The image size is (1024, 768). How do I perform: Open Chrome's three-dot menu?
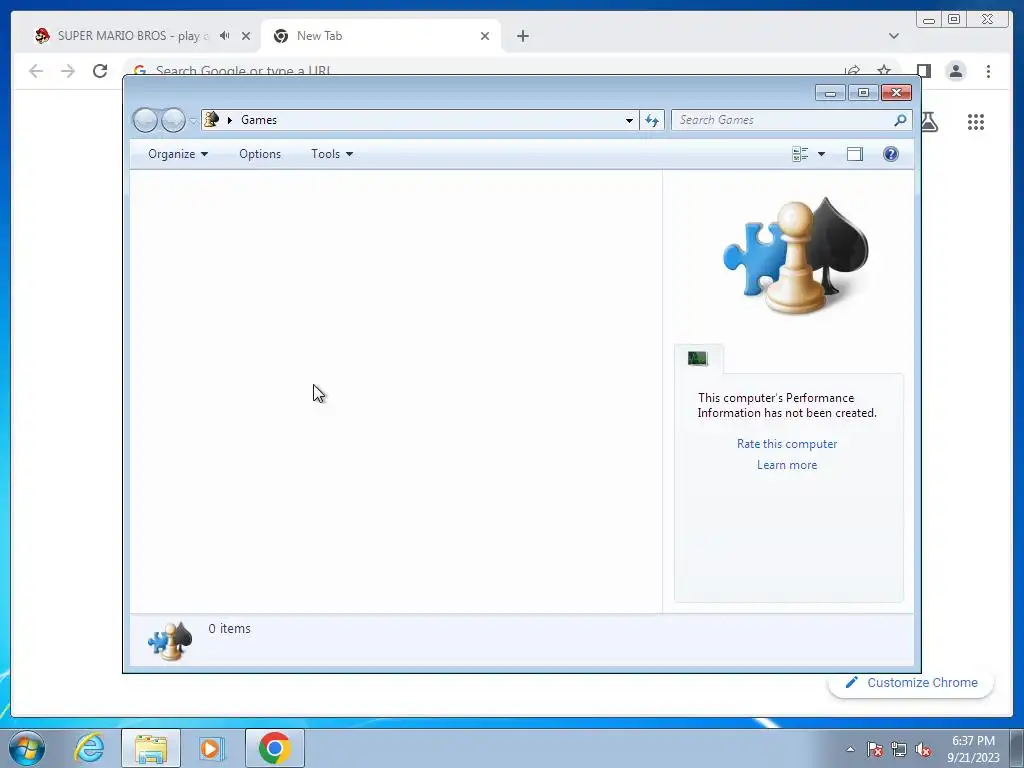point(988,71)
